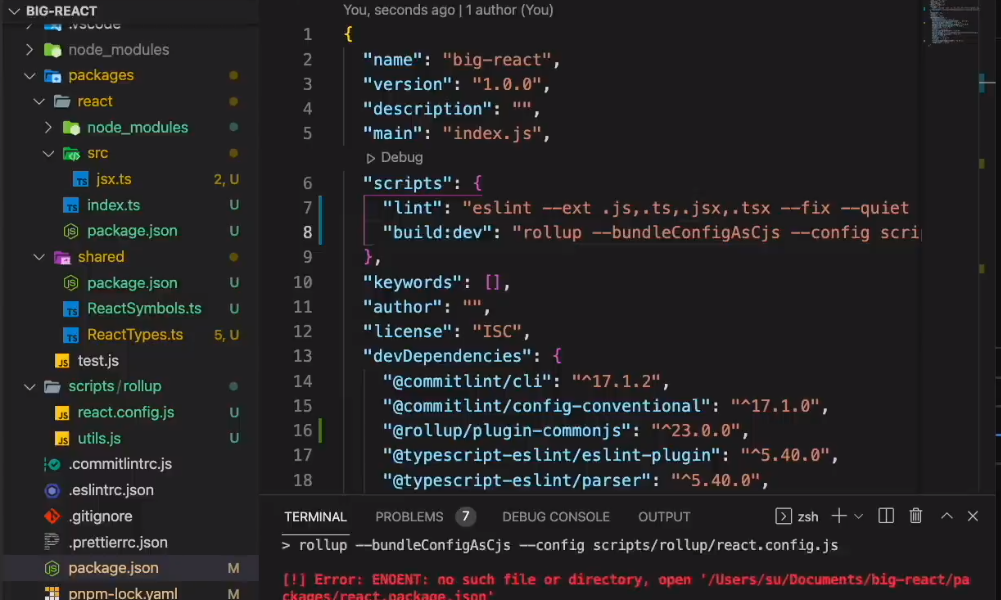Open .gitignore in the explorer
Viewport: 1001px width, 600px height.
click(x=100, y=516)
